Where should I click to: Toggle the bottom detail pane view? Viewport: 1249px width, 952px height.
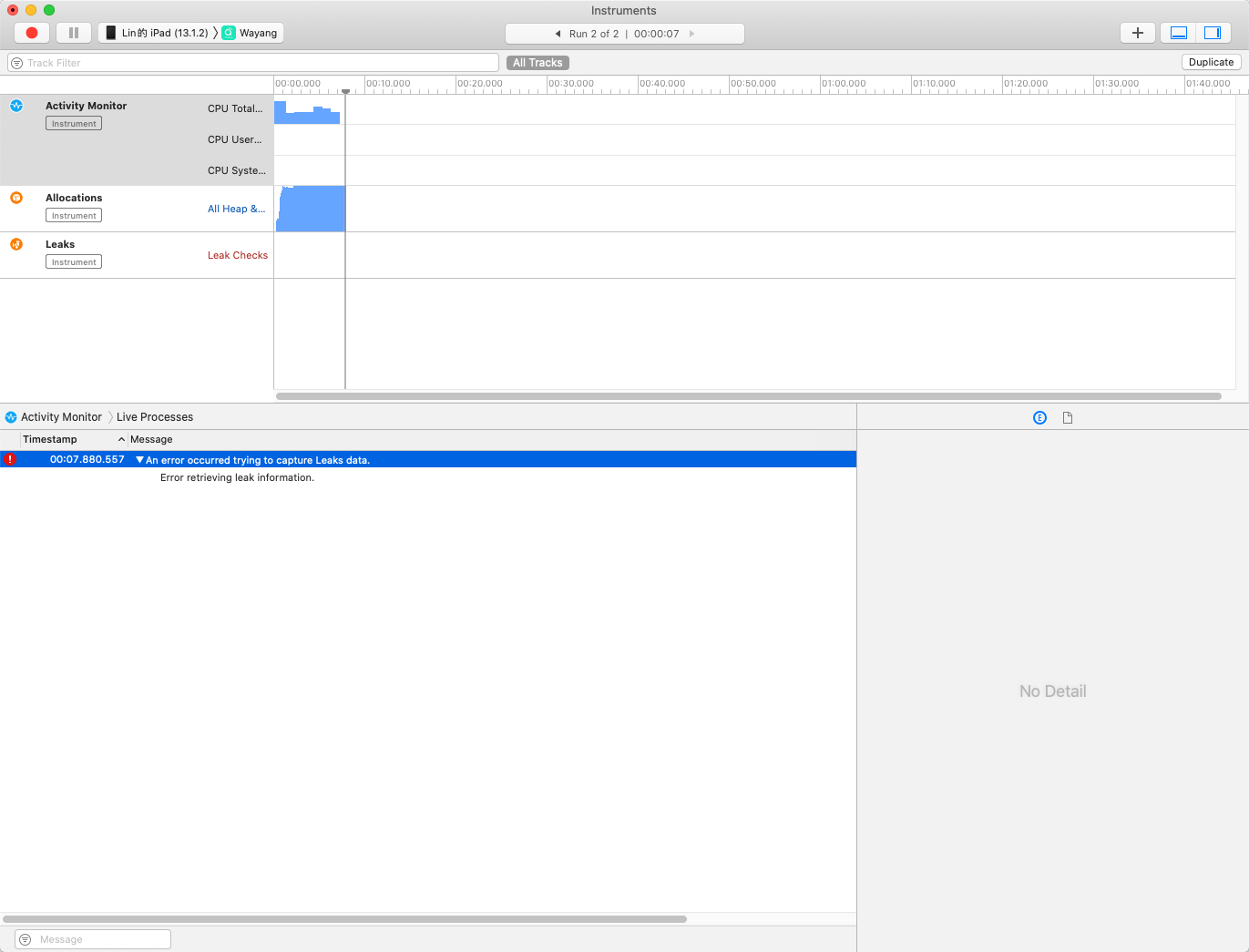point(1179,33)
